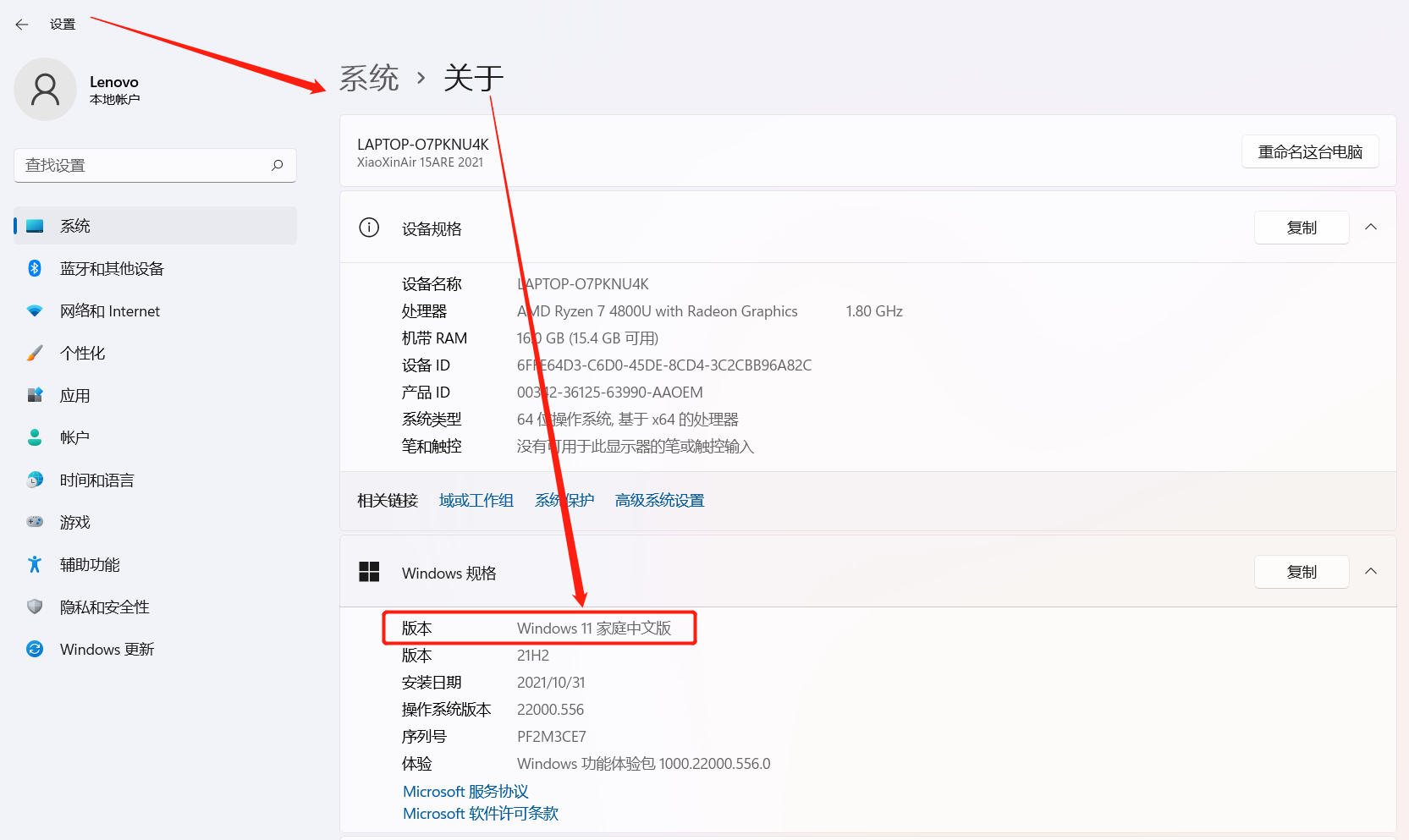Select 蓝牙和其他设备 in the sidebar
The width and height of the screenshot is (1409, 840).
tap(155, 268)
